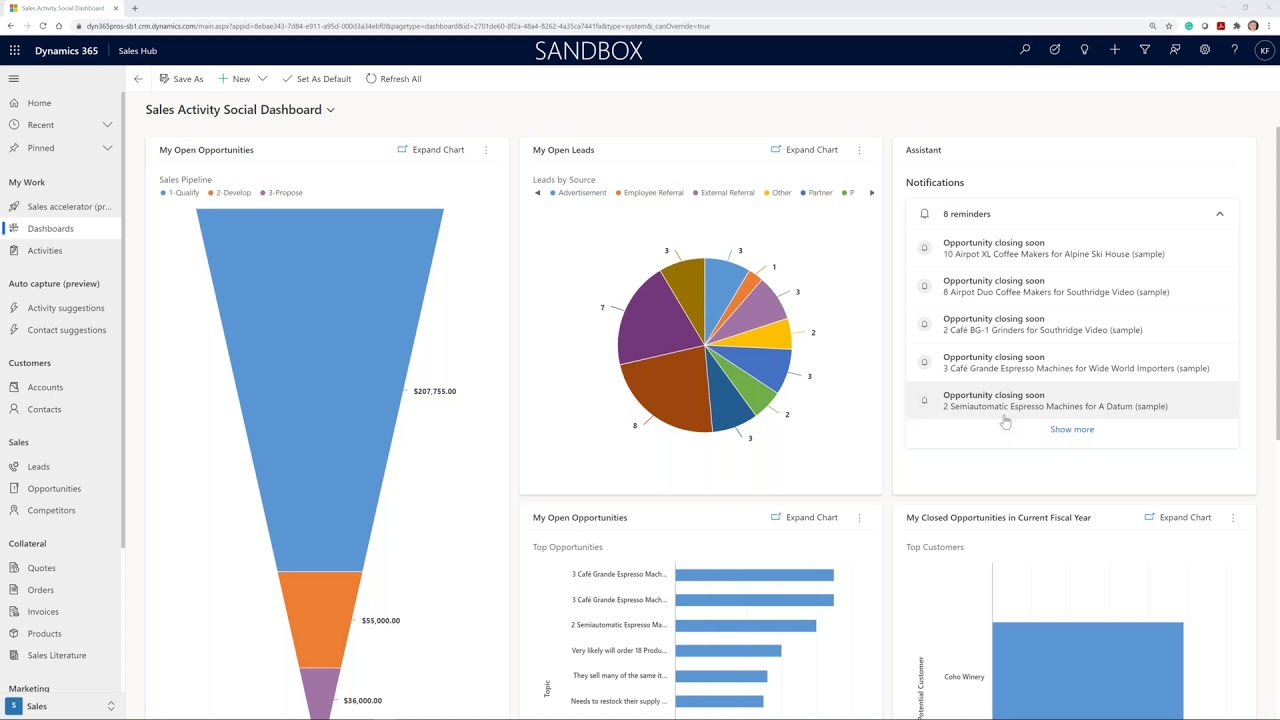This screenshot has width=1280, height=720.
Task: Click the Quotes icon in sidebar
Action: [x=14, y=568]
